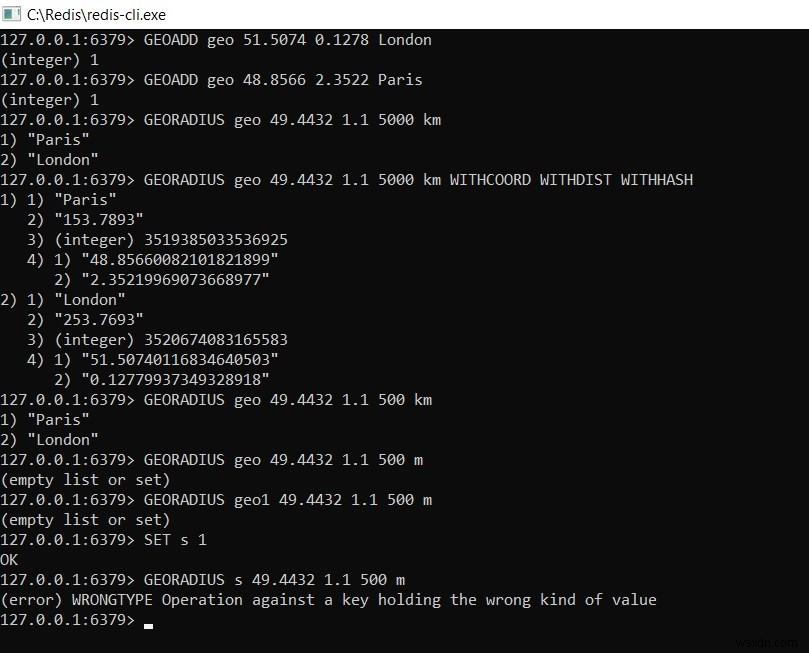Click the distance value "153.7893"
Screen dimensions: 809x653
point(99,220)
